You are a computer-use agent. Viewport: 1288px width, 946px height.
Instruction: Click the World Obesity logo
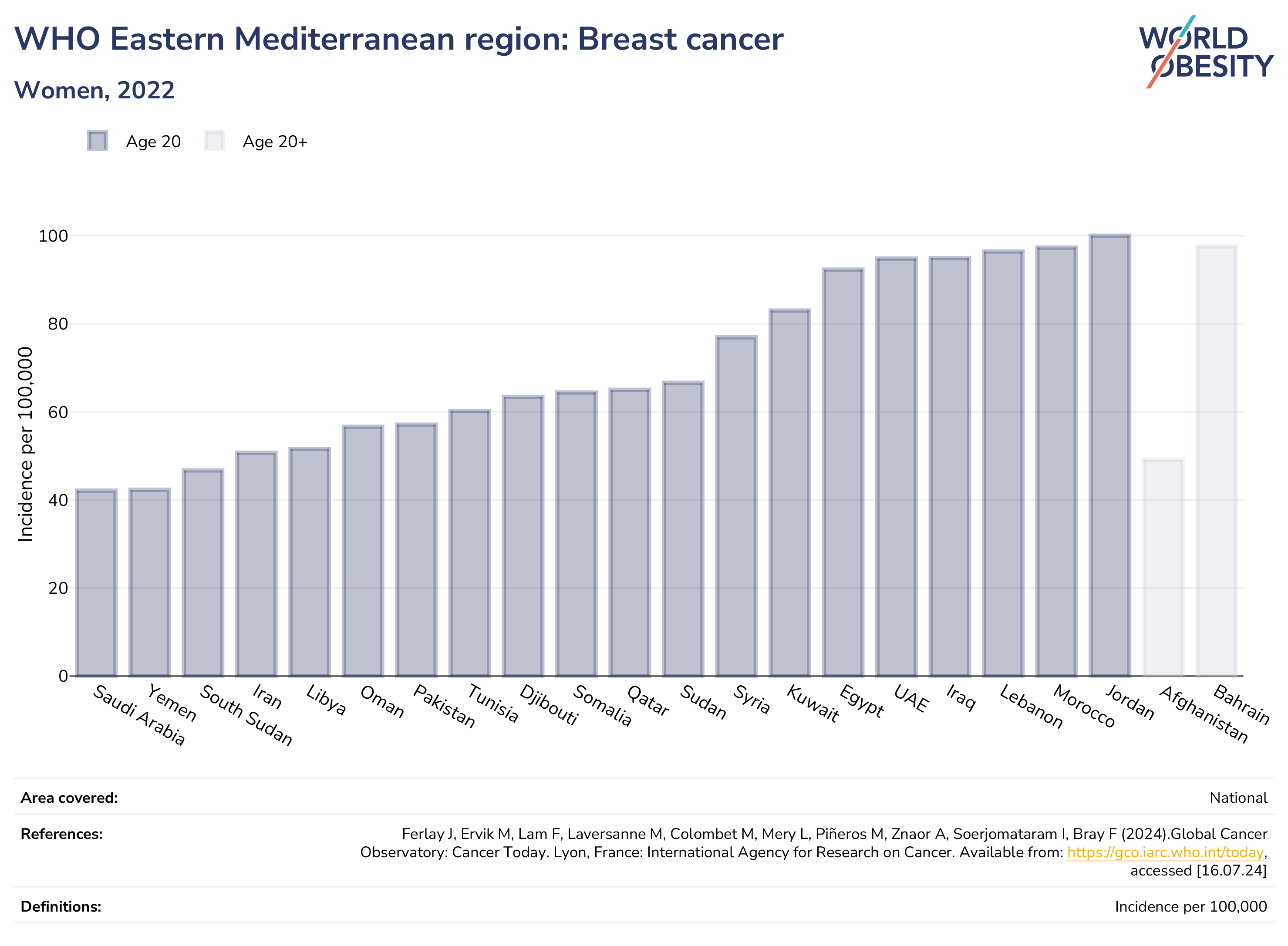tap(1206, 52)
